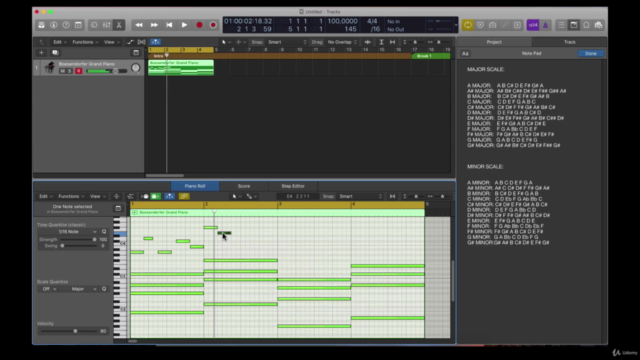
Task: Start recording with red Record button
Action: [199, 25]
